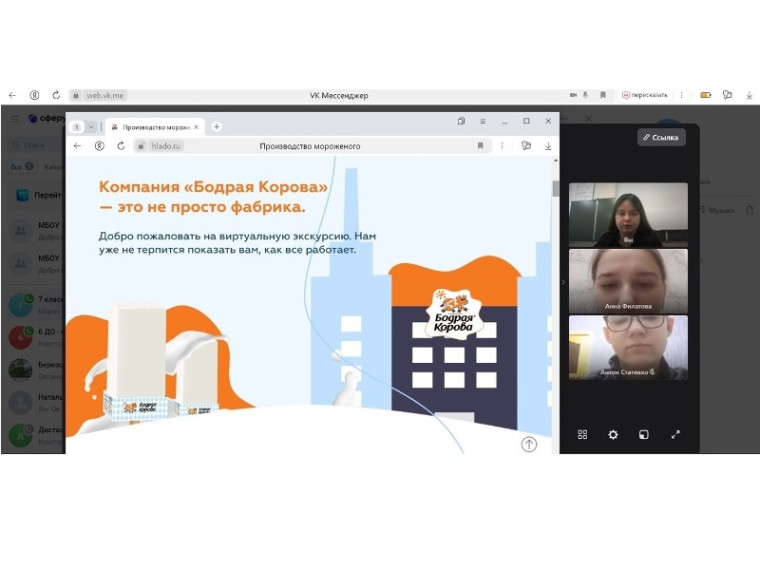Viewport: 760px width, 570px height.
Task: Click the tab counter box showing 1
Action: (77, 127)
